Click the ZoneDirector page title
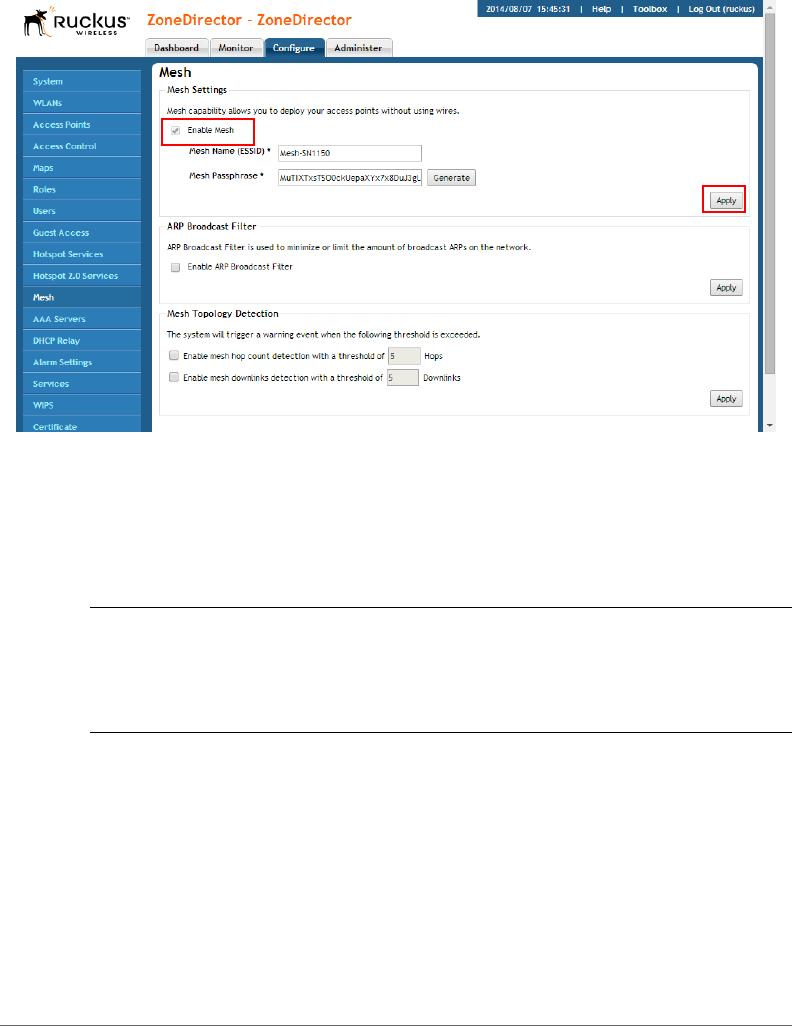This screenshot has height=1026, width=792. tap(249, 20)
